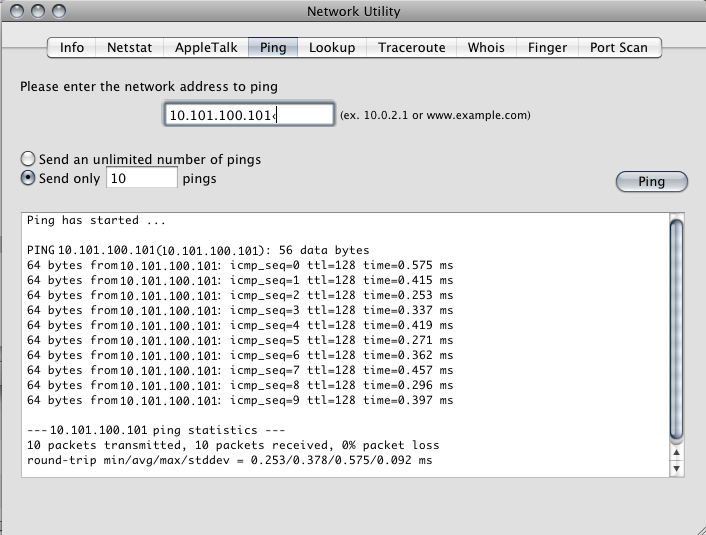Open the Port Scan tab
This screenshot has width=706, height=535.
click(x=618, y=47)
